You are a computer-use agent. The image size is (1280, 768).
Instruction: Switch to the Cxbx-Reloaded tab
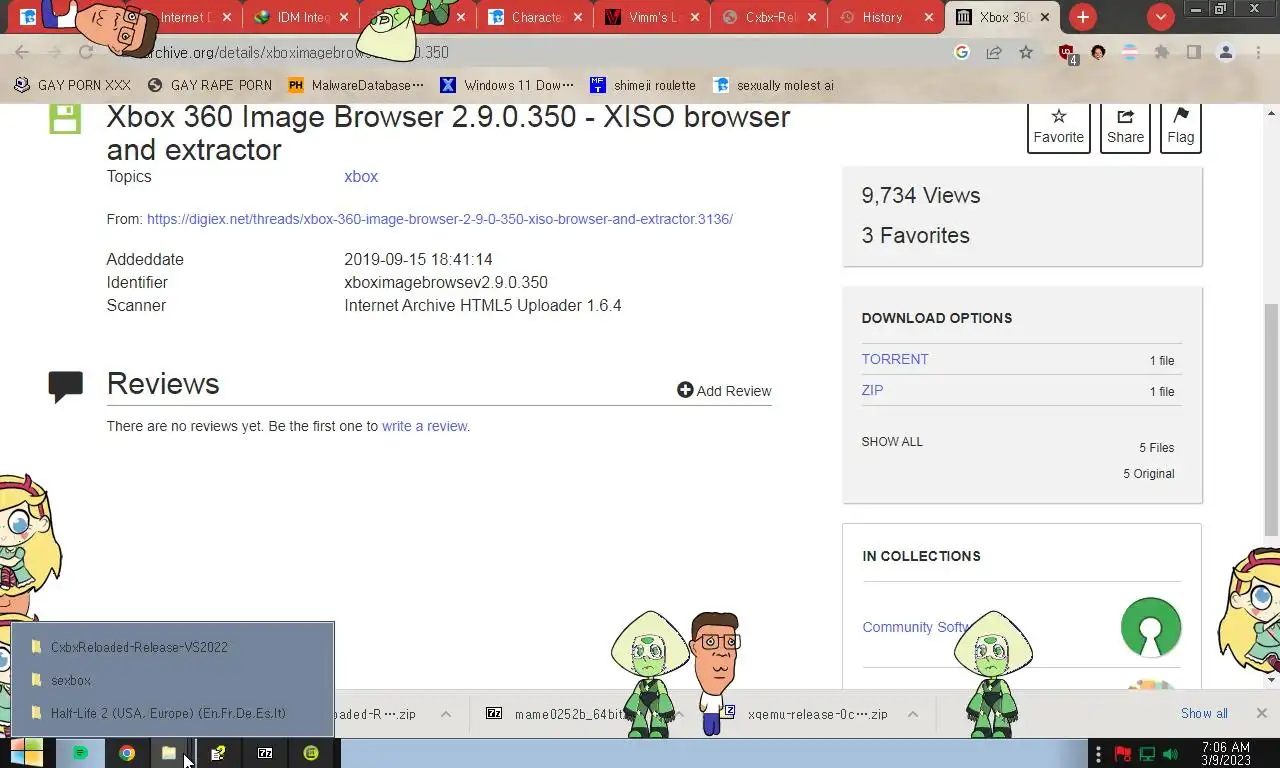768,17
